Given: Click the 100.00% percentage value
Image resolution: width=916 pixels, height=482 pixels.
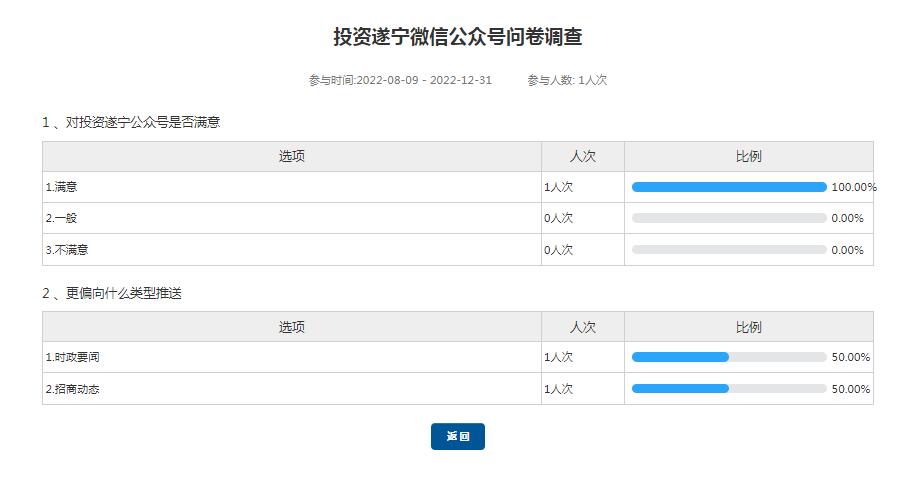Looking at the screenshot, I should [x=853, y=187].
